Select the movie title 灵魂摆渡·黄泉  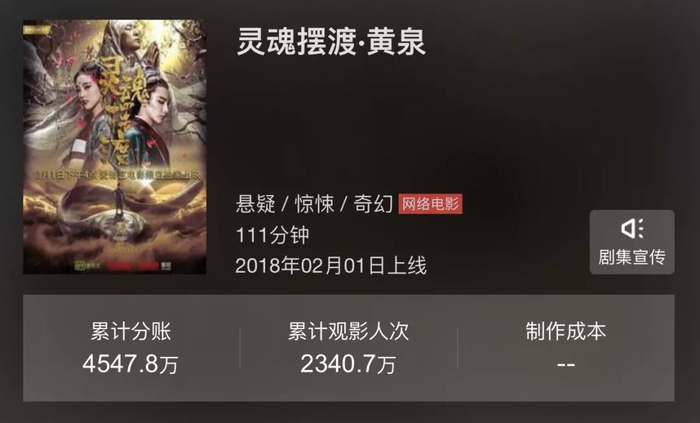tap(331, 41)
